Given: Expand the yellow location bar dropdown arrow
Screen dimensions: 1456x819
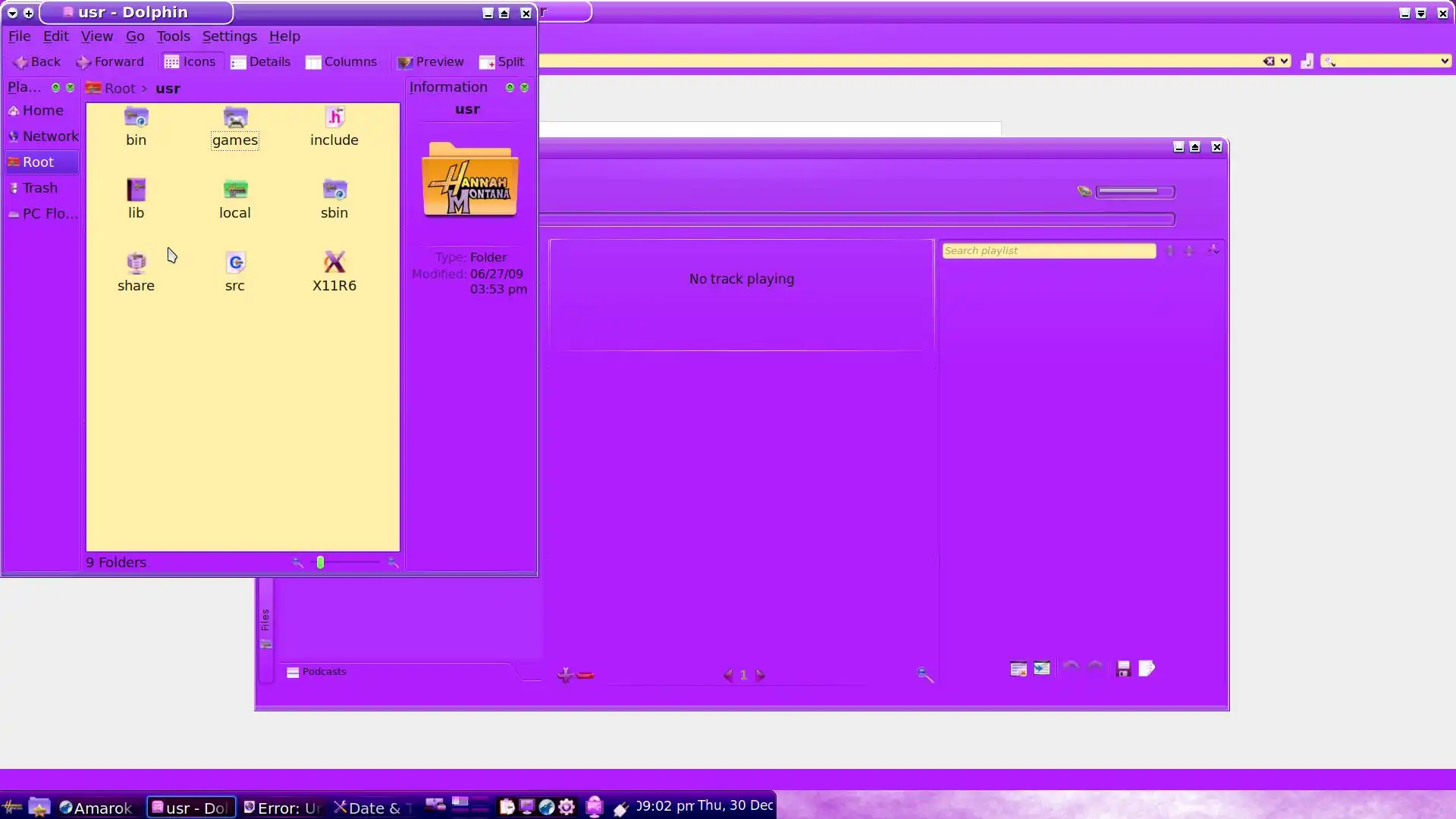Looking at the screenshot, I should [1284, 61].
